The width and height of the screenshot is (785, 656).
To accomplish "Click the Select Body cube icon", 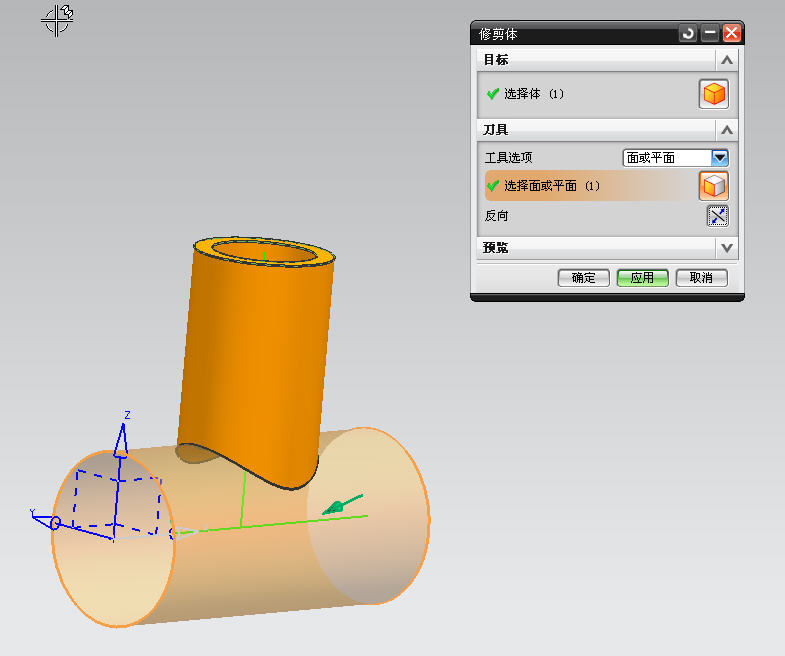I will coord(714,94).
